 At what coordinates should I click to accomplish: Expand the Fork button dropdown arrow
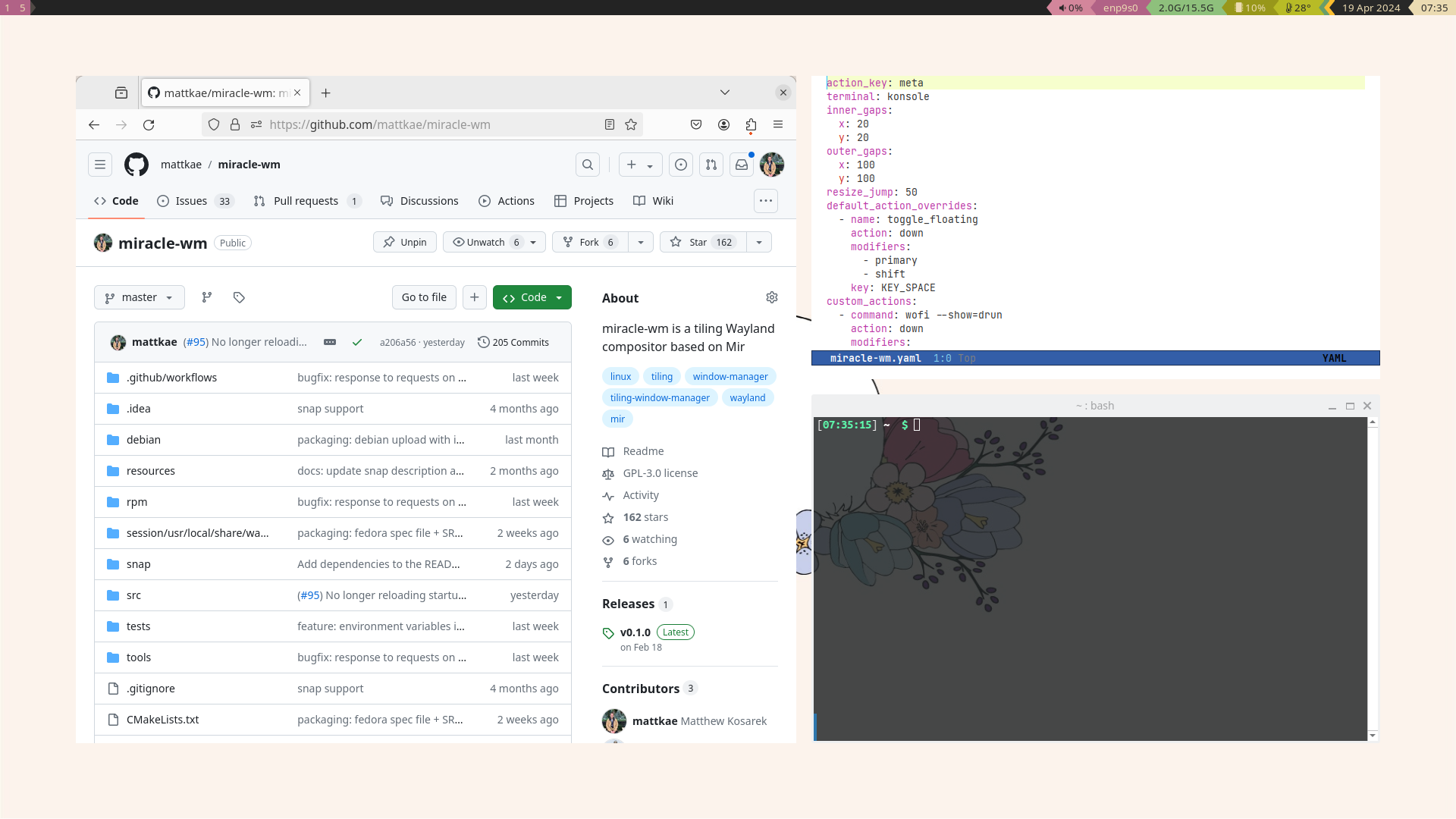(x=640, y=241)
